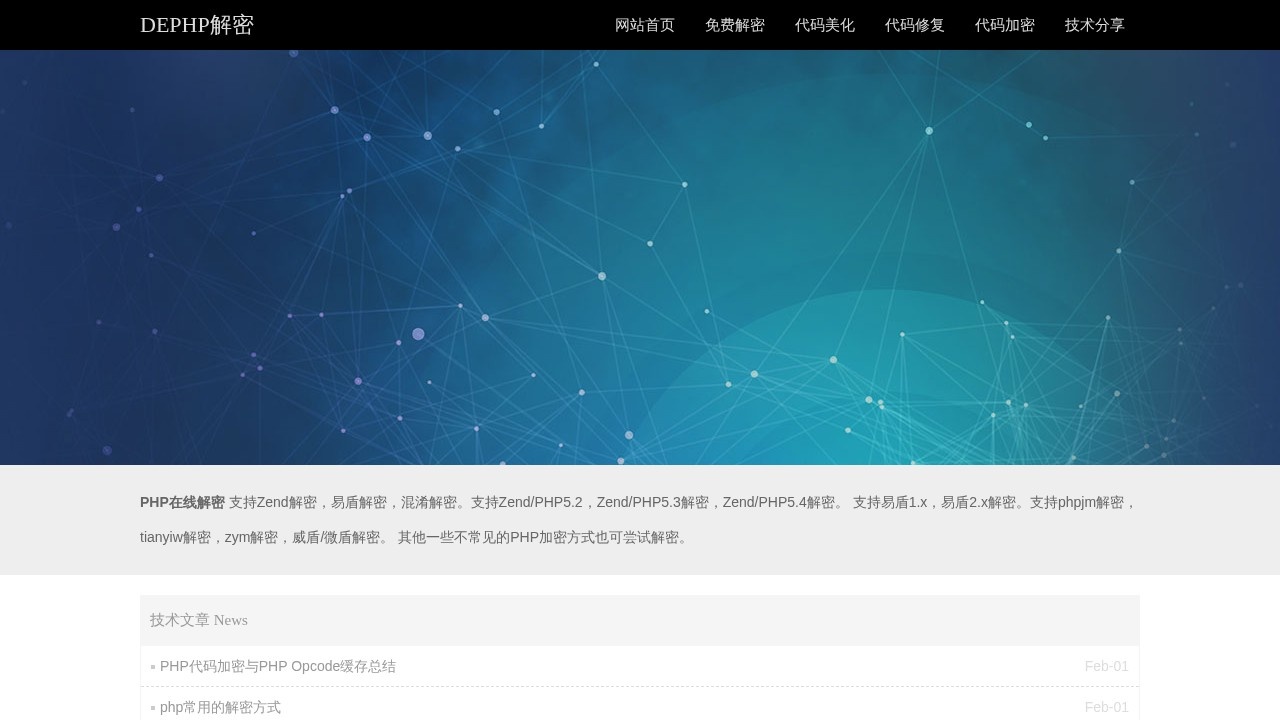This screenshot has height=720, width=1280.
Task: Open the 代码修复 navigation entry
Action: [914, 25]
